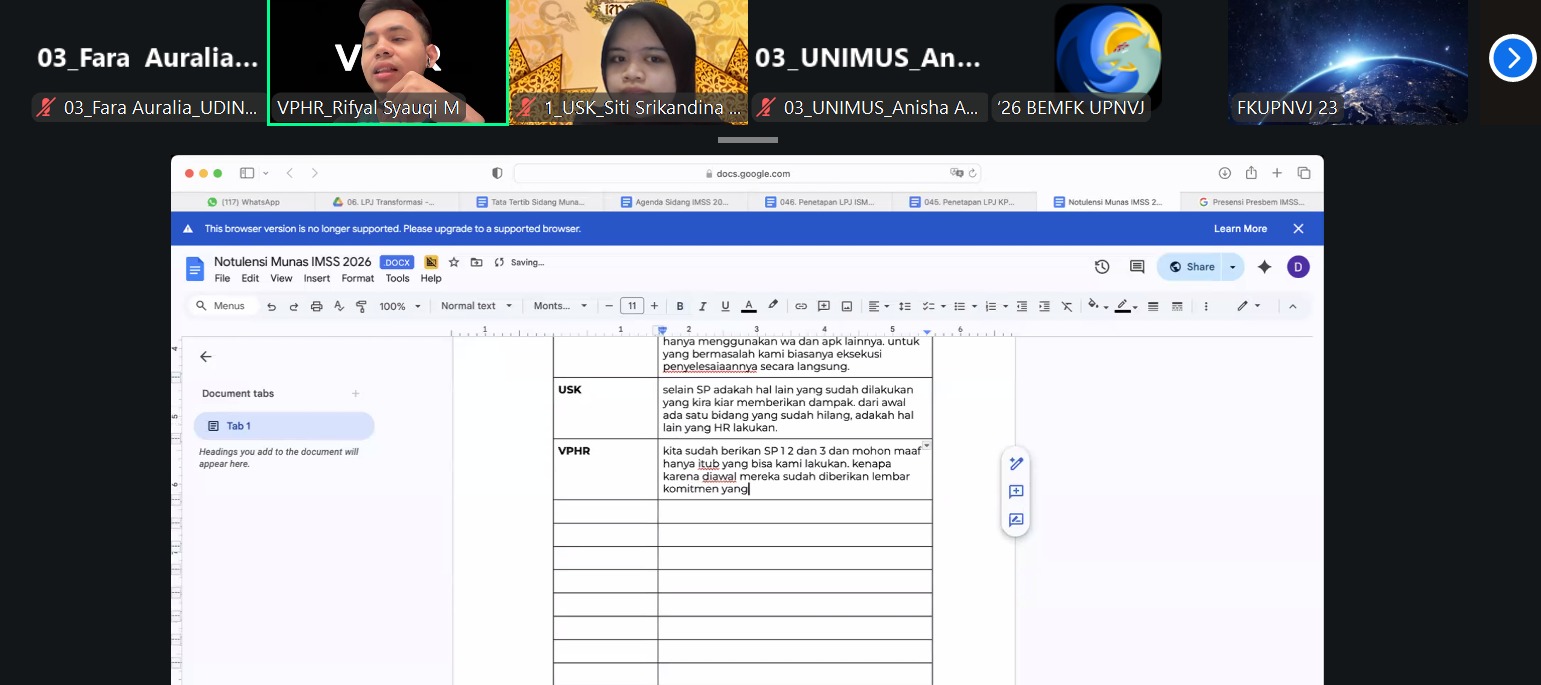Redo the last undone edit
Image resolution: width=1541 pixels, height=685 pixels.
(294, 306)
